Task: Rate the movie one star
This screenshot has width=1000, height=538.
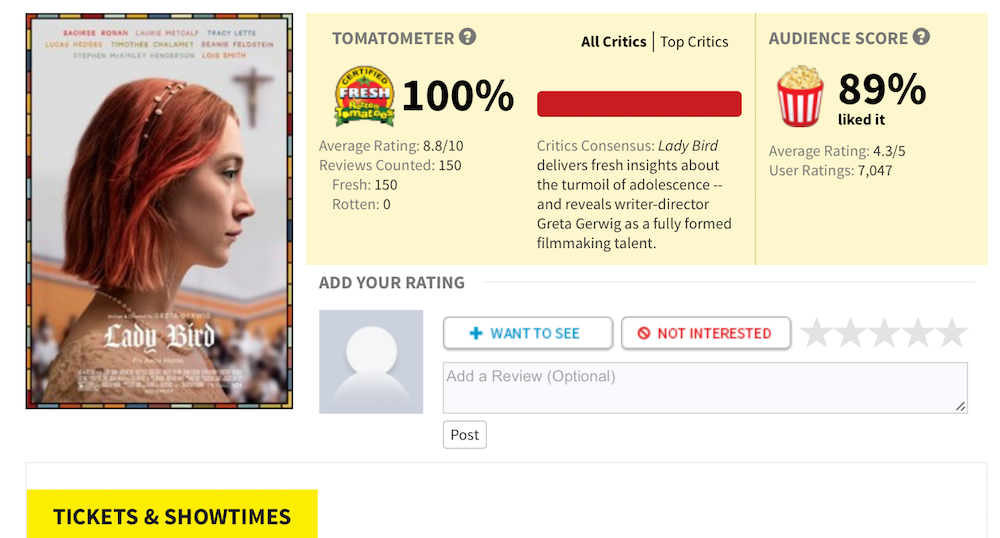Action: tap(817, 333)
